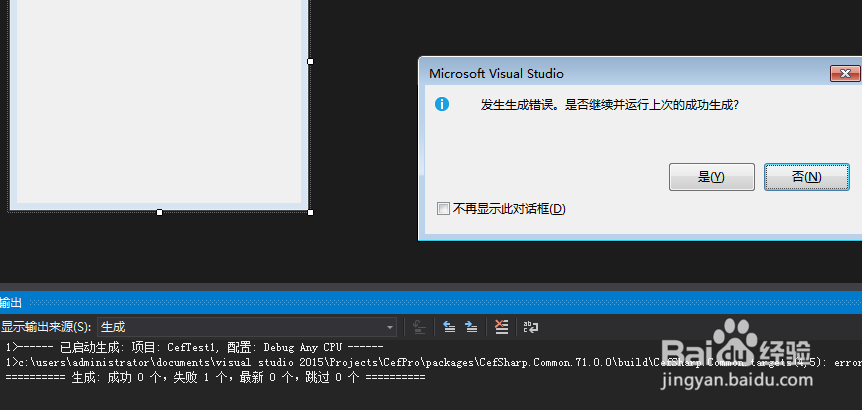Go to the next message in Output
The width and height of the screenshot is (862, 410).
point(471,328)
